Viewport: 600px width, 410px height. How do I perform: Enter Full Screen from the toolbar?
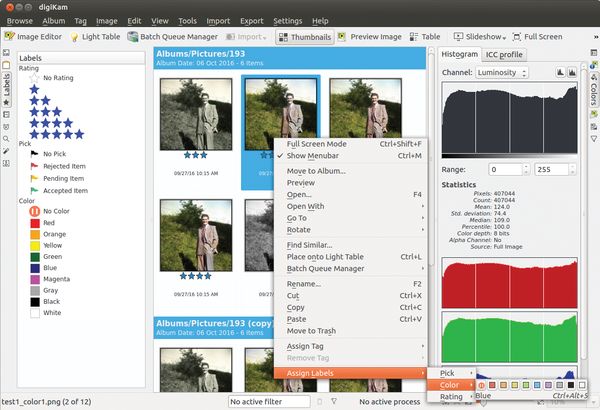tap(537, 37)
